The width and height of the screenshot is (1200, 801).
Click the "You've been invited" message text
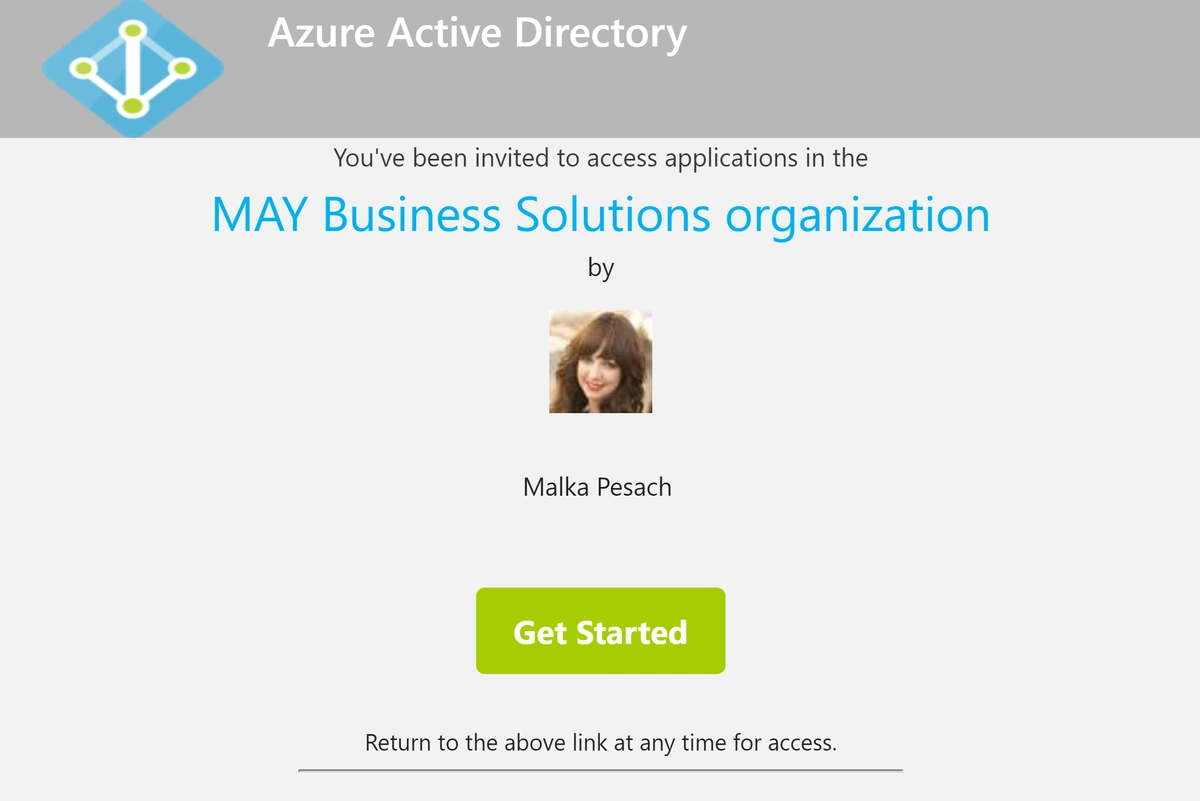click(600, 158)
